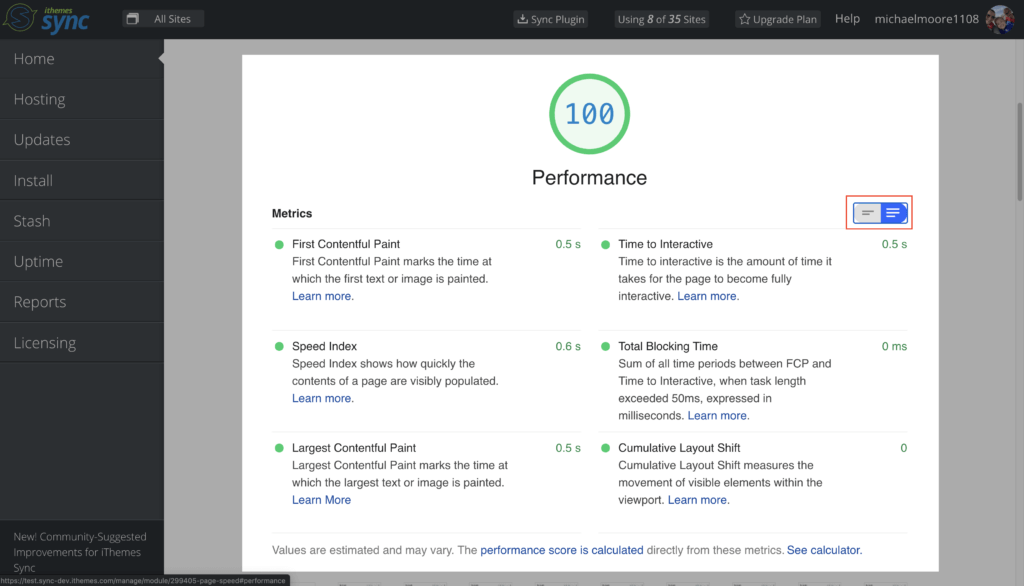Click the Performance heading
This screenshot has width=1024, height=586.
pos(589,178)
